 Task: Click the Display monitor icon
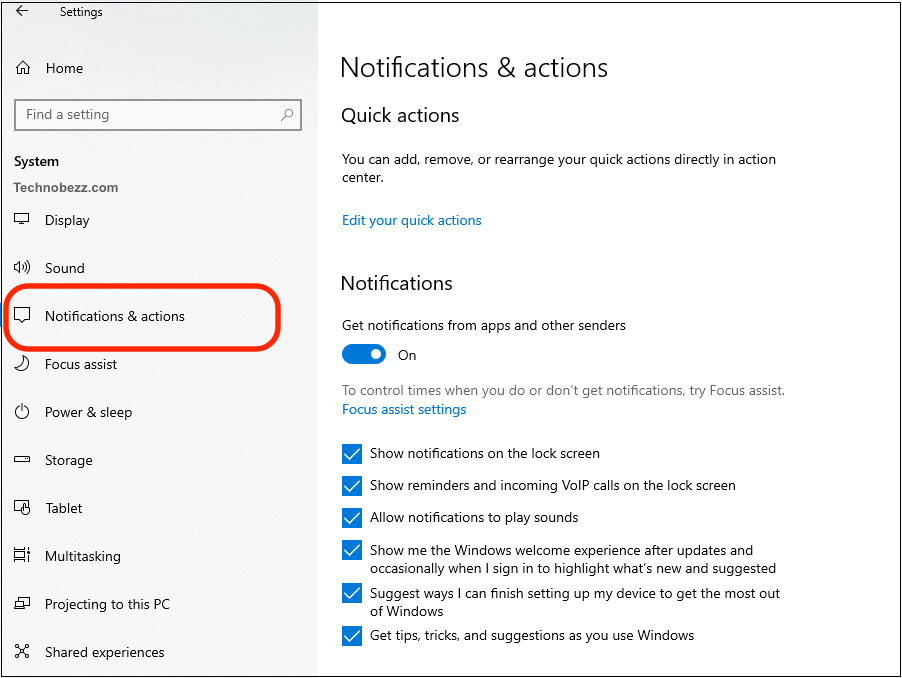[x=22, y=219]
